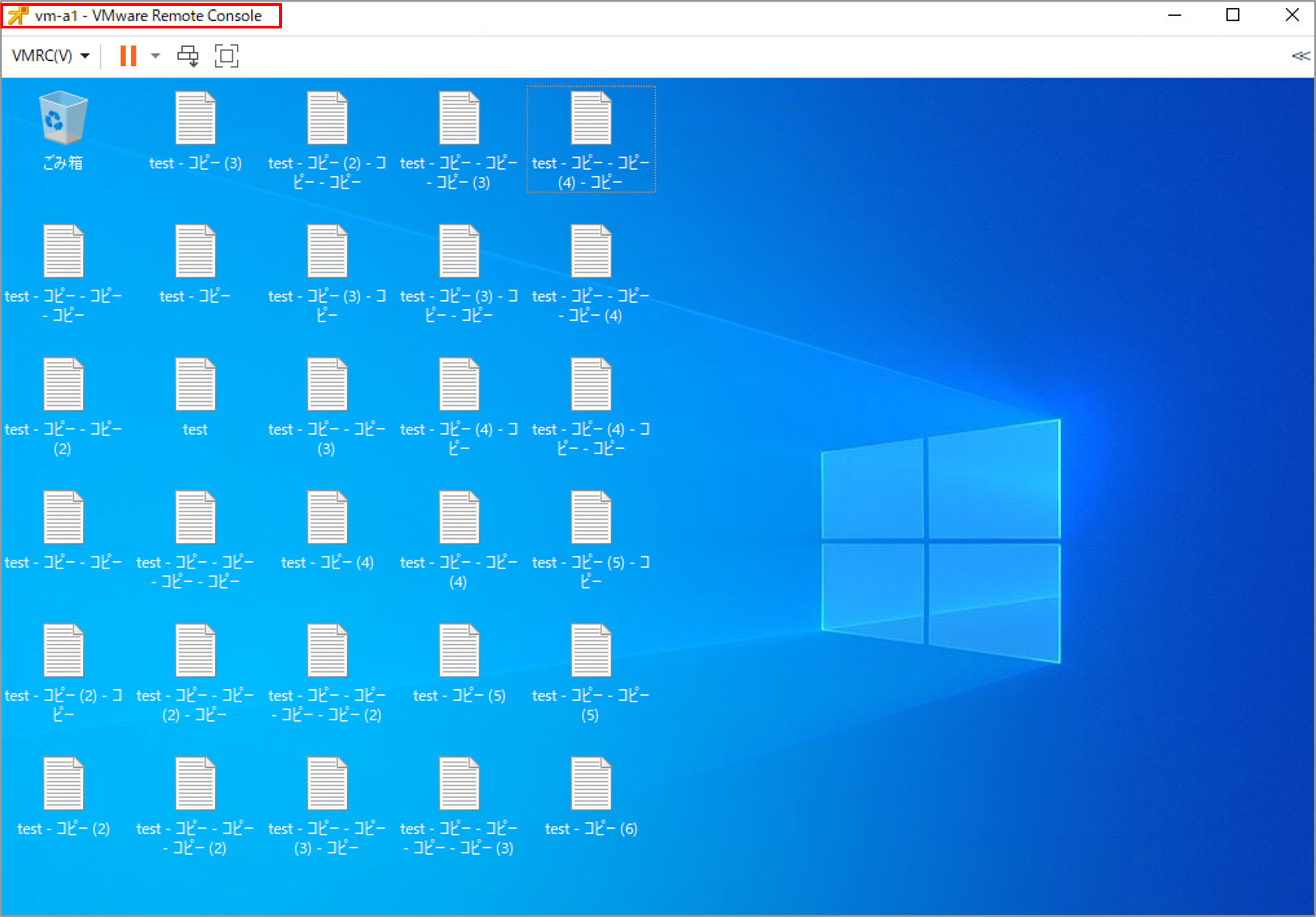Select file 'test - コピー (4) - コピー'
1316x917 pixels.
point(459,407)
